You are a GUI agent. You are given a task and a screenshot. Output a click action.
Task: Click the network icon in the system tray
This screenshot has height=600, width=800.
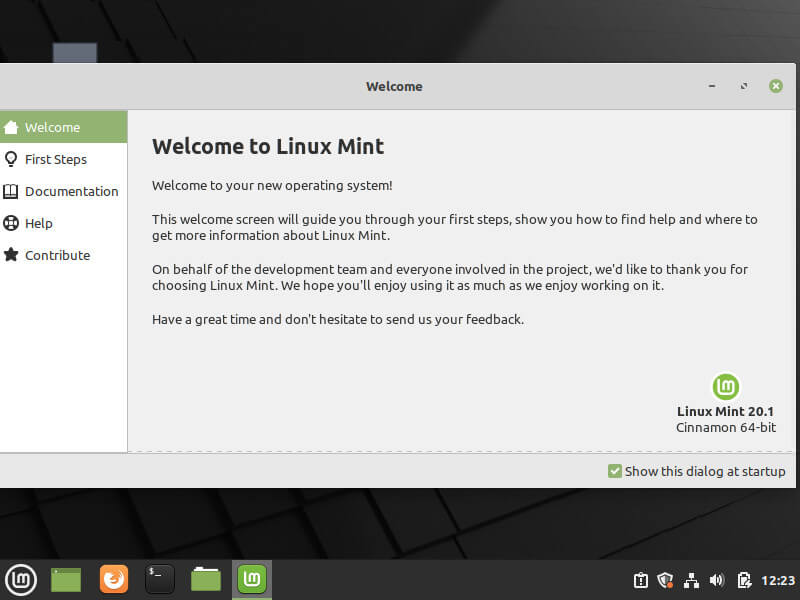(x=691, y=580)
